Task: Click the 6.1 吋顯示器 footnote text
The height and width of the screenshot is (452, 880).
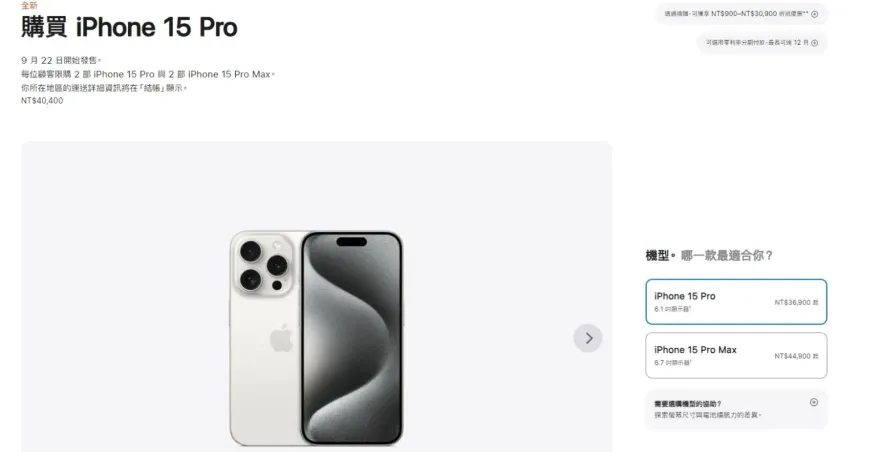Action: coord(672,309)
